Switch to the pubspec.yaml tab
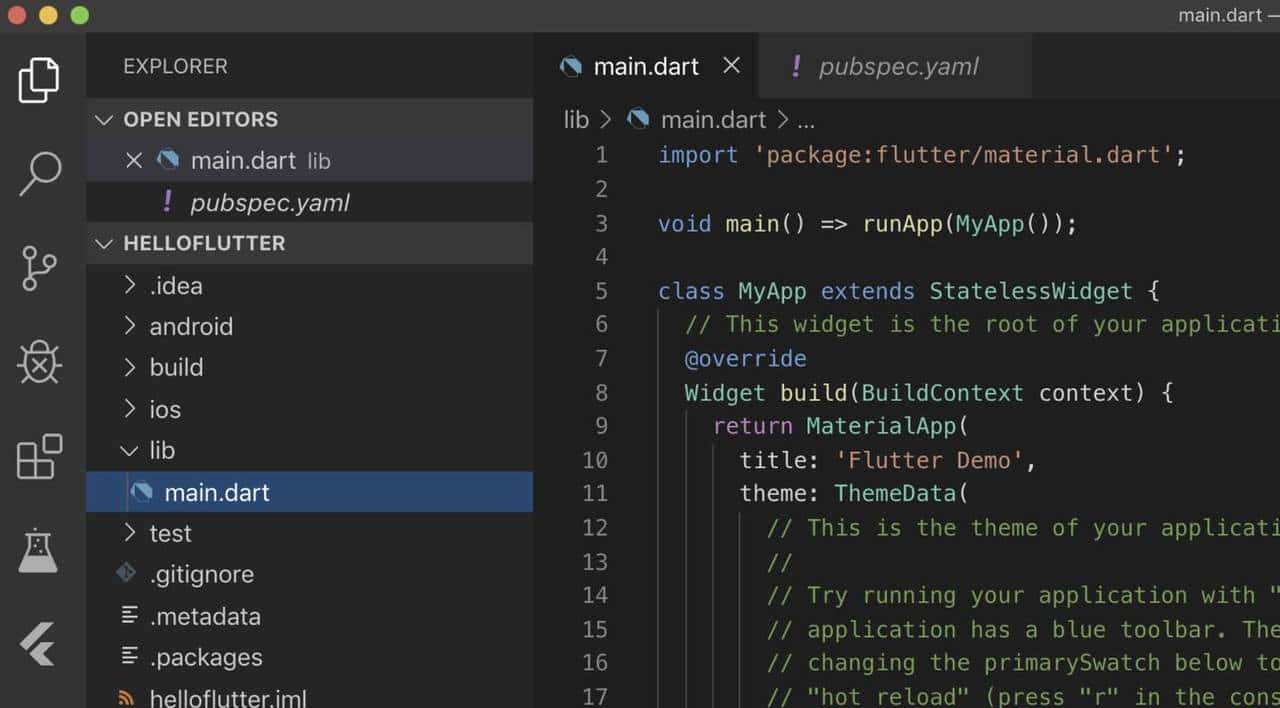Viewport: 1280px width, 708px height. 897,67
